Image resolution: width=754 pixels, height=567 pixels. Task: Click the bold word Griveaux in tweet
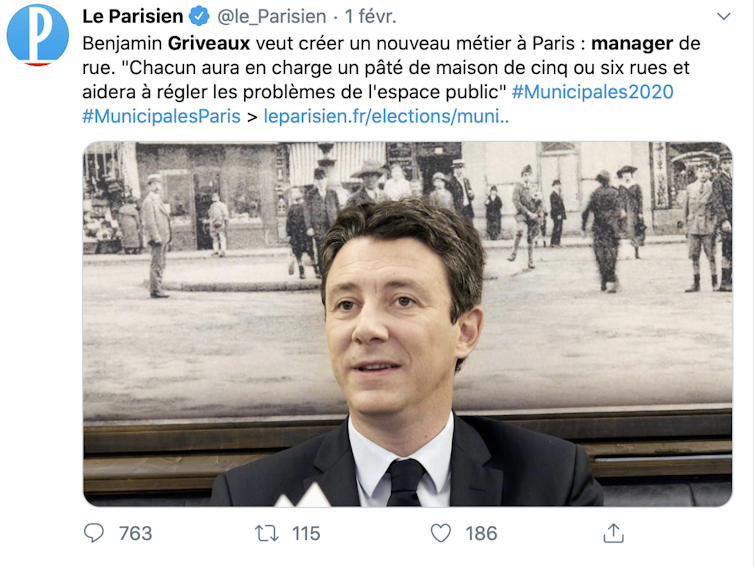[x=209, y=43]
